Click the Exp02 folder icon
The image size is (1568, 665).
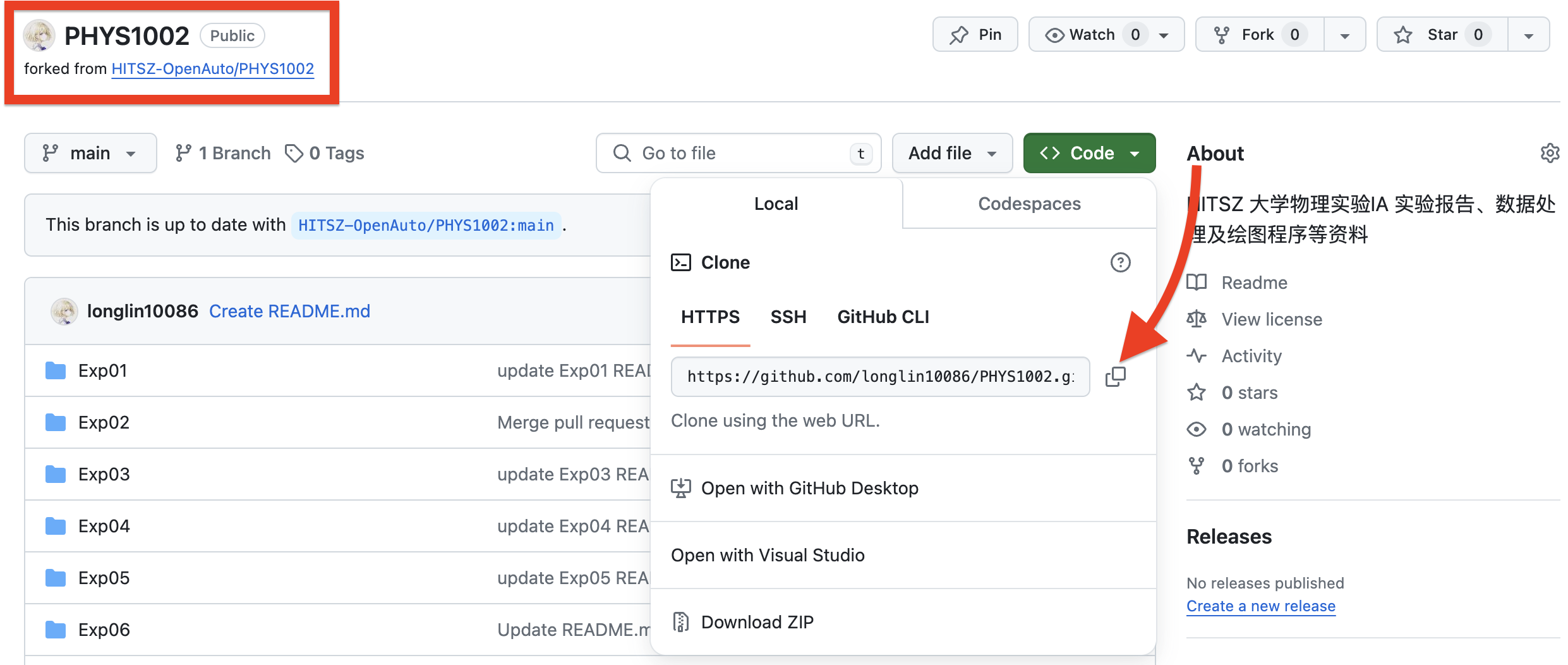pyautogui.click(x=56, y=422)
